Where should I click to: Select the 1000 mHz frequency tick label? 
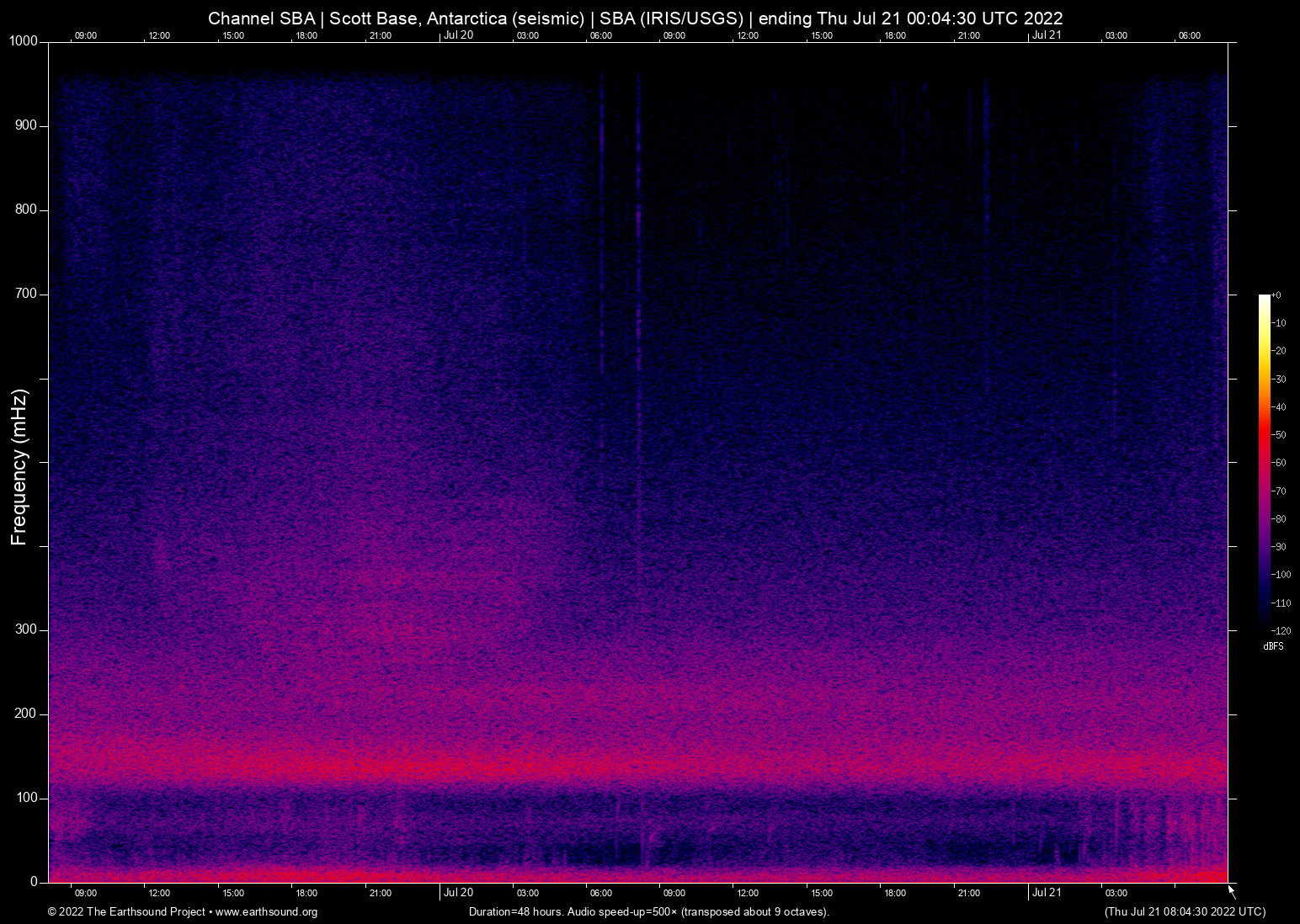23,40
